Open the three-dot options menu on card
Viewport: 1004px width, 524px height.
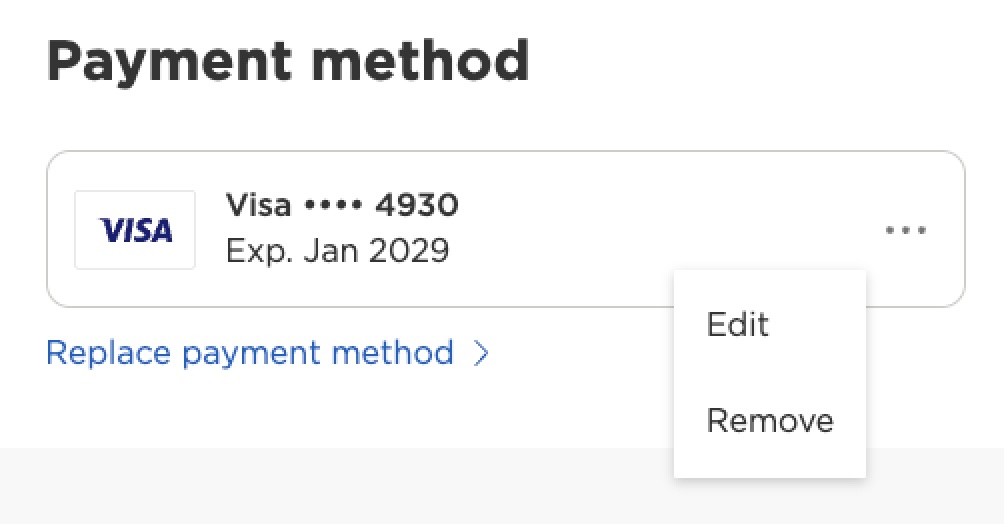[x=906, y=231]
